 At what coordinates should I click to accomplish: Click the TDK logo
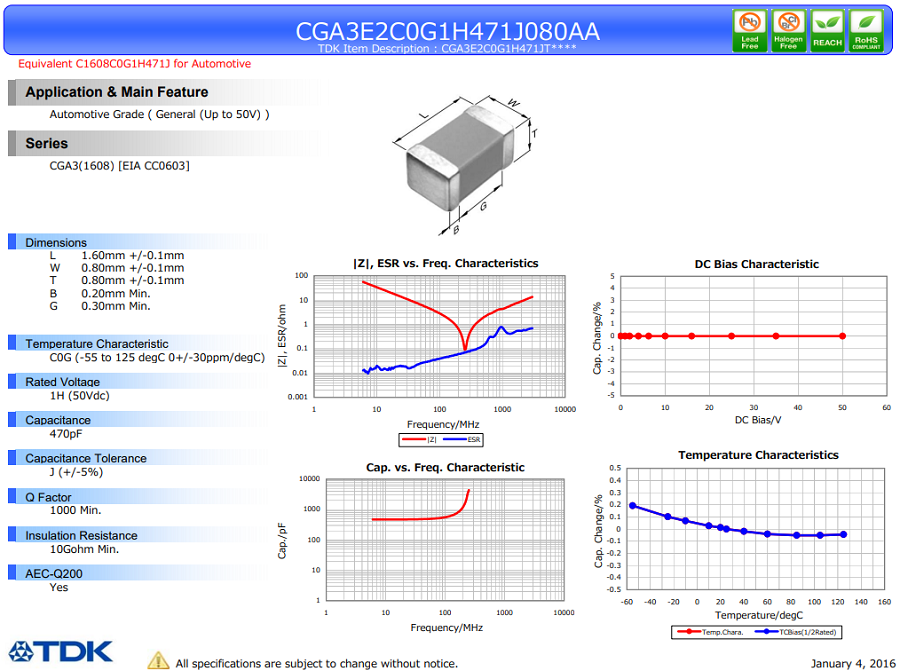(x=60, y=652)
